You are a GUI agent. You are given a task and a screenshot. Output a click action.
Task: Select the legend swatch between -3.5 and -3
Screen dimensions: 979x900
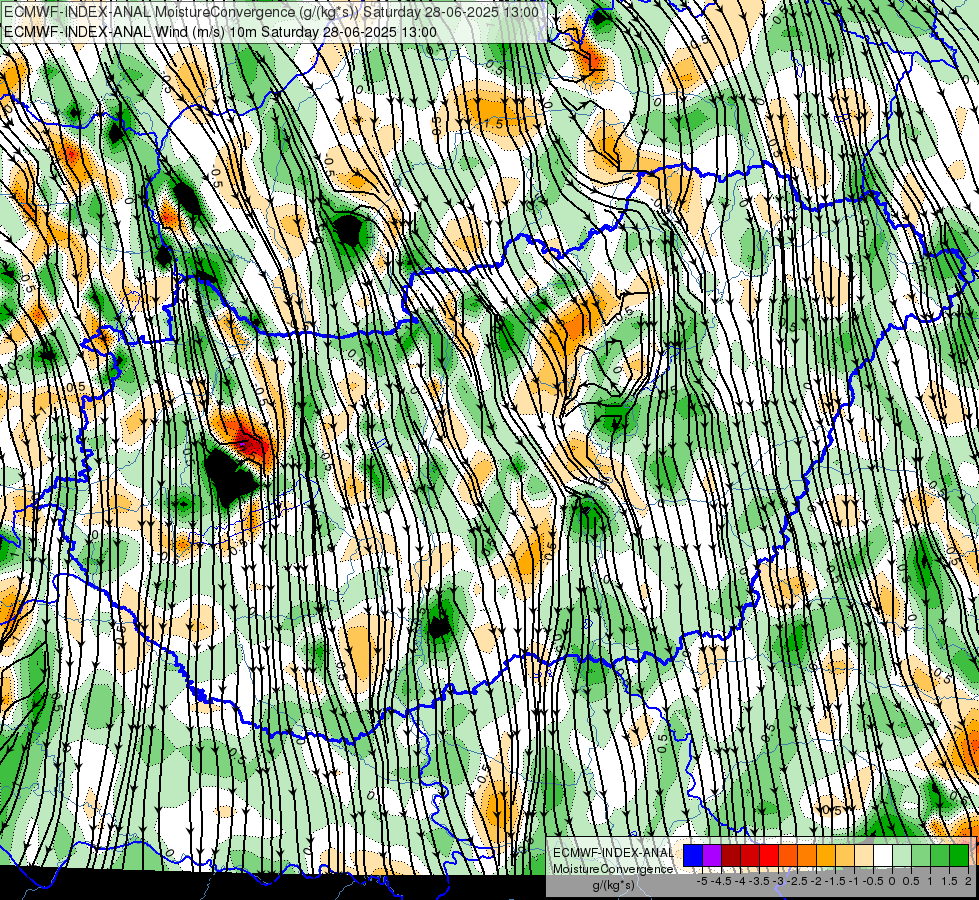769,855
